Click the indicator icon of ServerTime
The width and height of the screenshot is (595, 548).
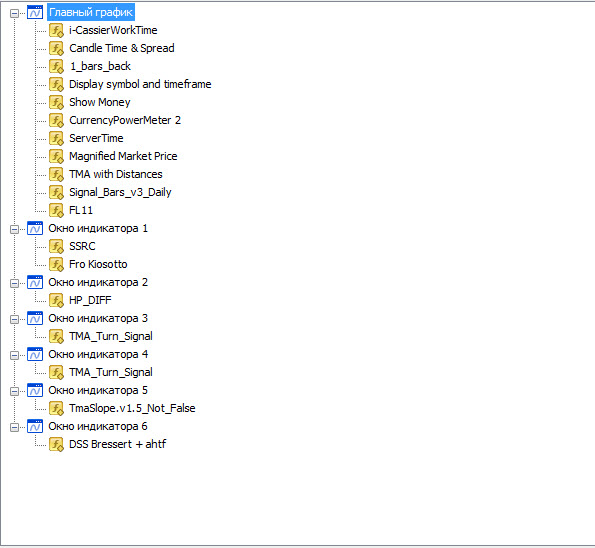(x=57, y=139)
